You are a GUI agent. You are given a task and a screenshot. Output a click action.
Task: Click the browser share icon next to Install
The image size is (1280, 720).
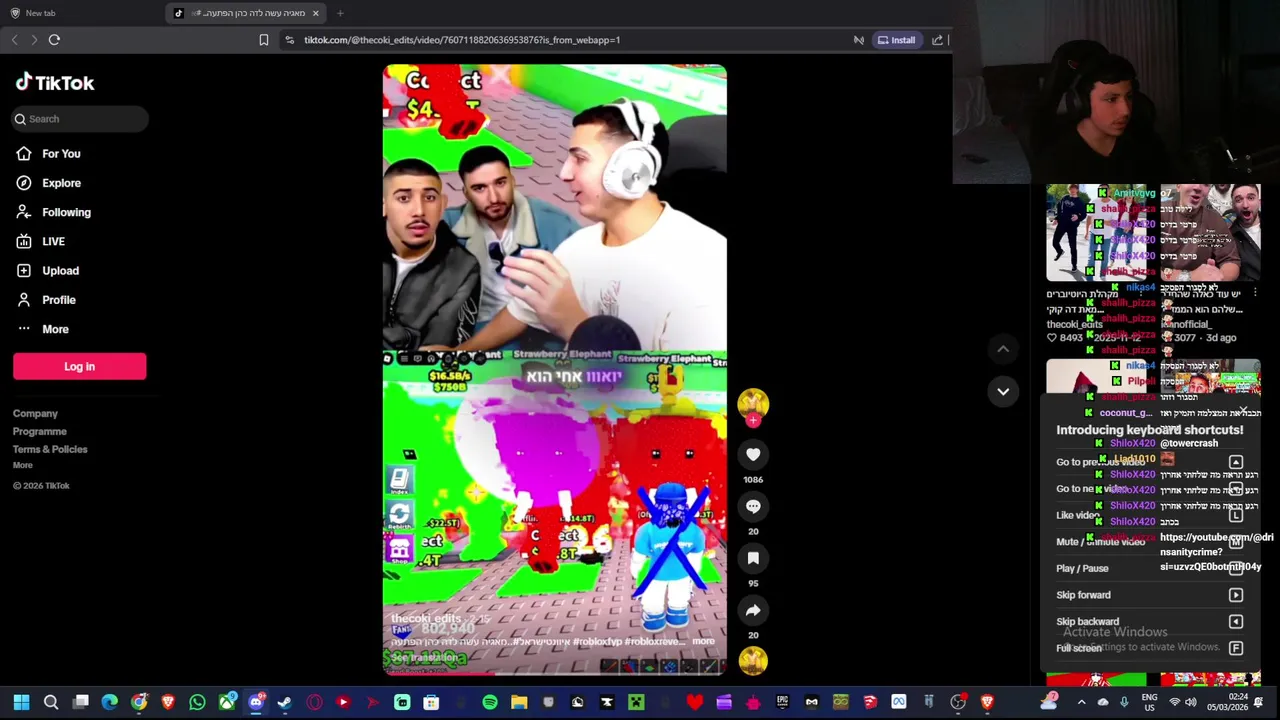937,40
